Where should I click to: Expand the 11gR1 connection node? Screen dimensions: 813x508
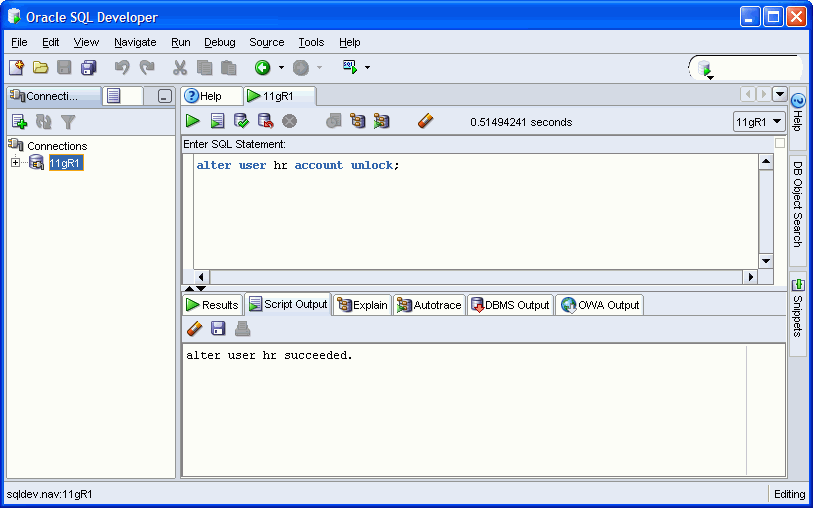[x=16, y=163]
